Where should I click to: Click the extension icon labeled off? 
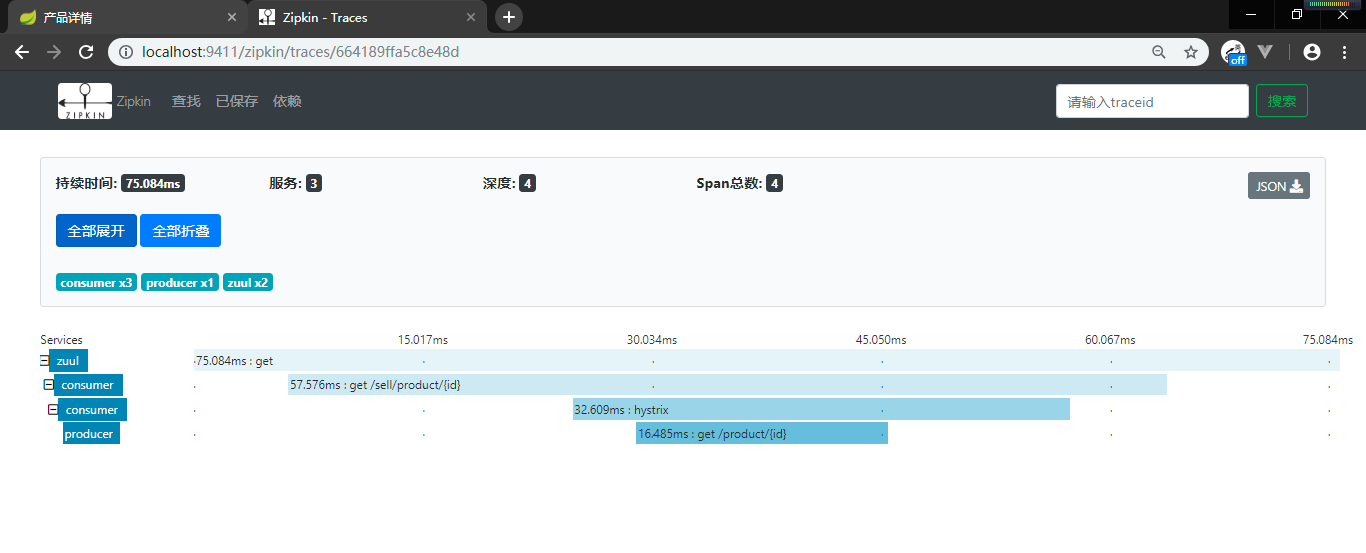pos(1233,52)
